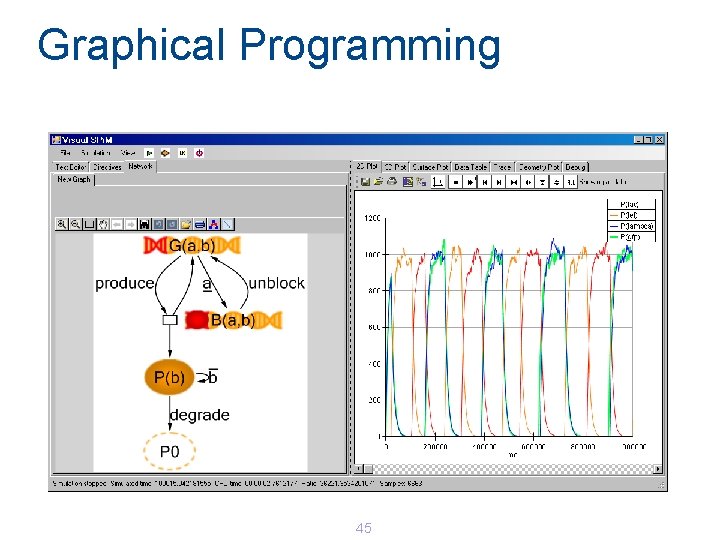Click the third white icon in main toolbar
The height and width of the screenshot is (540, 720).
click(182, 153)
